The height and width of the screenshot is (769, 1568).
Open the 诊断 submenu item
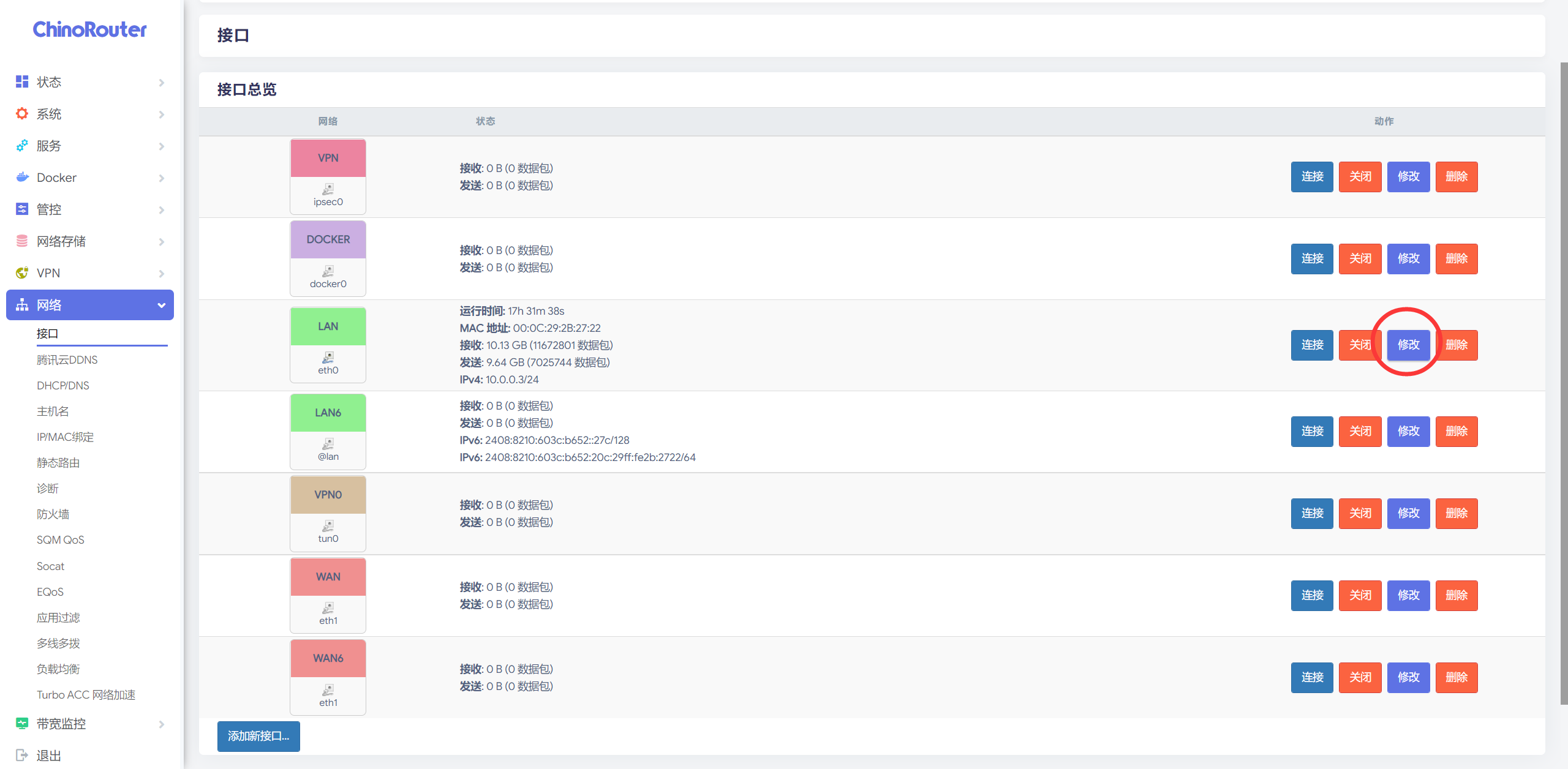click(48, 488)
